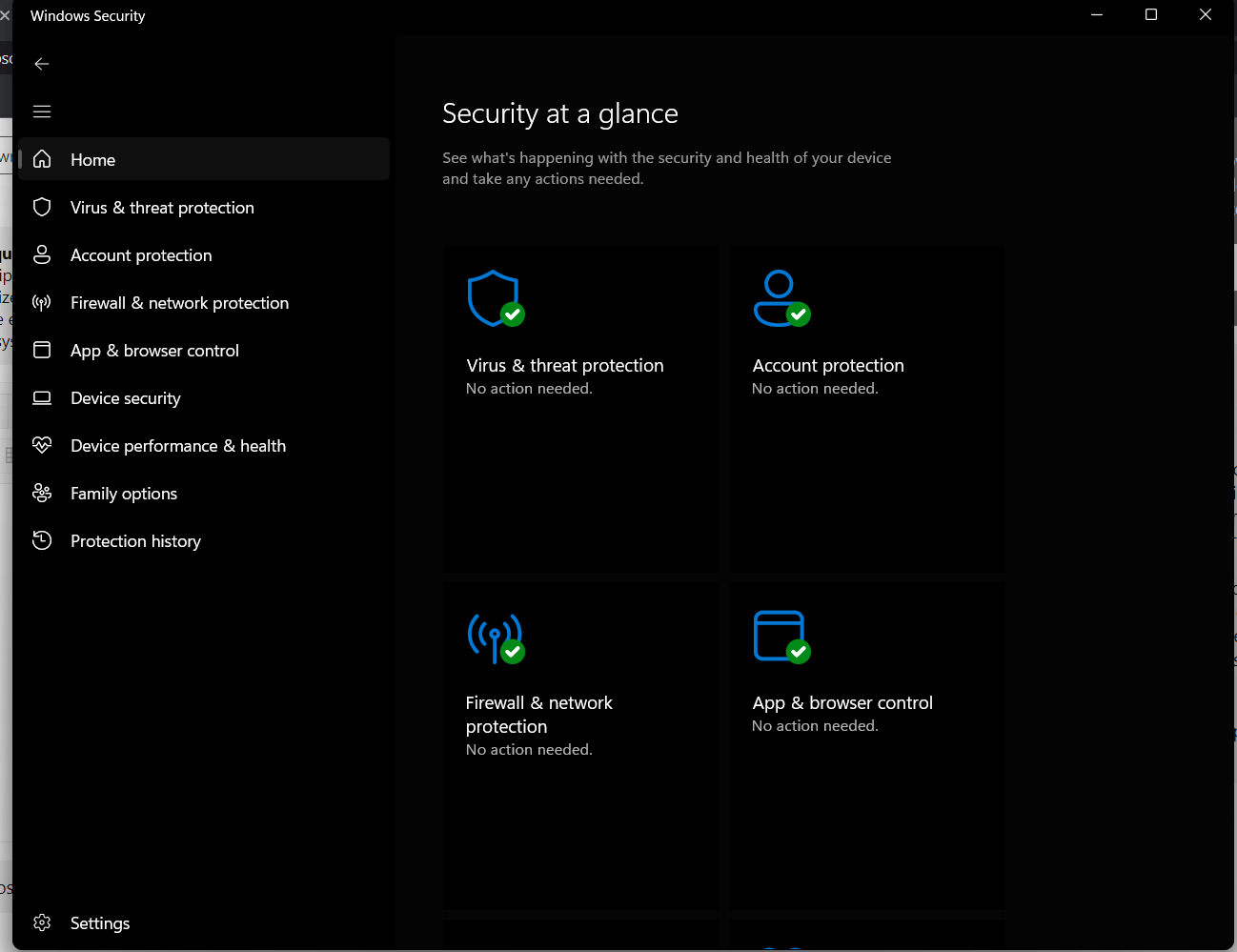Minimize the Windows Security window
The height and width of the screenshot is (952, 1237).
pos(1097,14)
